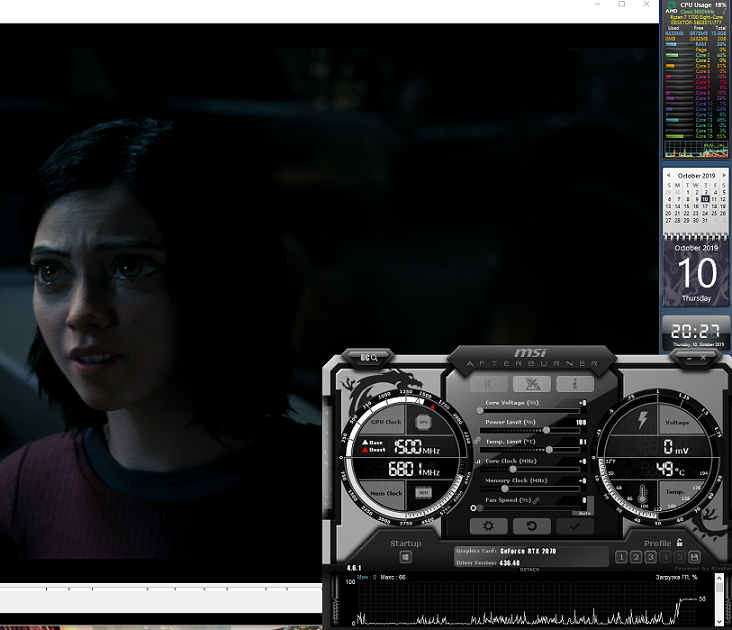Toggle the profile lock padlock

(680, 543)
